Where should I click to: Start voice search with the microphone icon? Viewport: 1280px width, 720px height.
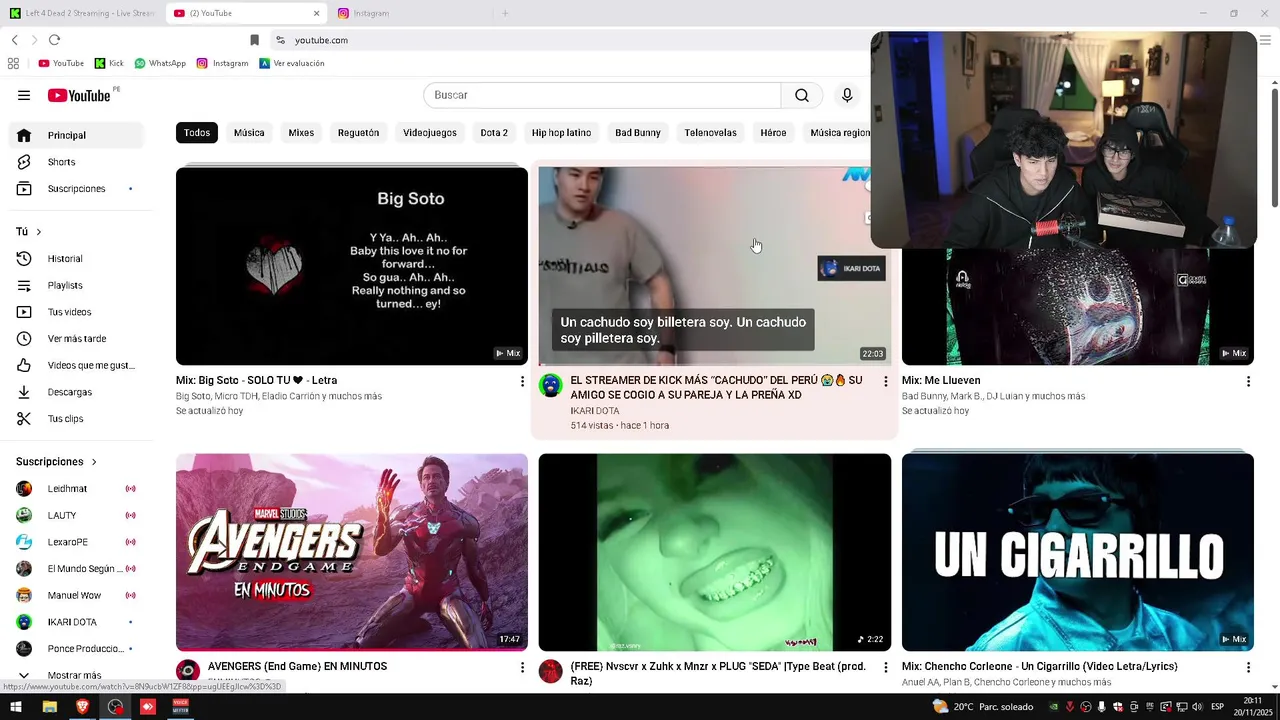click(x=847, y=95)
